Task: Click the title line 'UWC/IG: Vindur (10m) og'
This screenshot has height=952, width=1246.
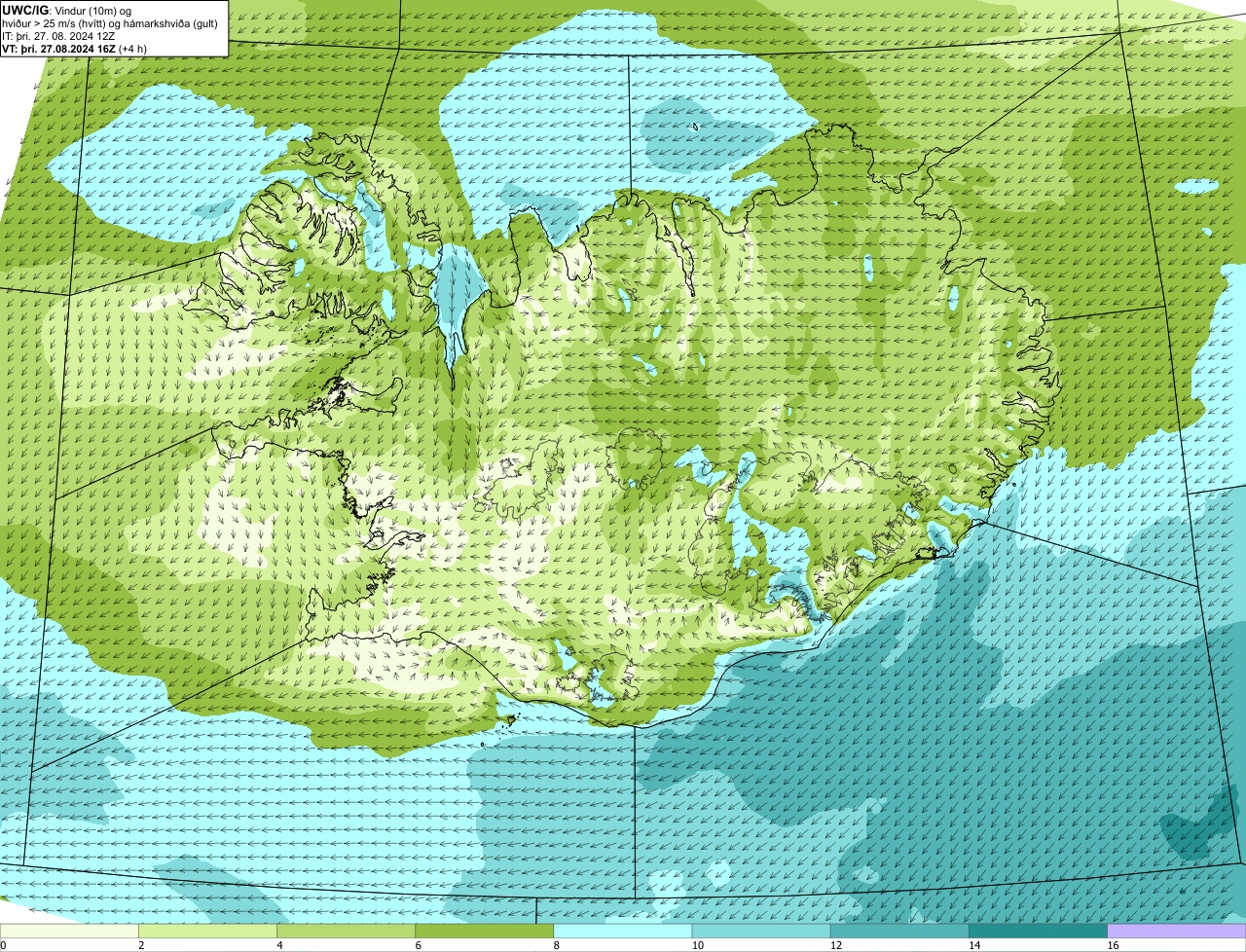Action: tap(67, 10)
